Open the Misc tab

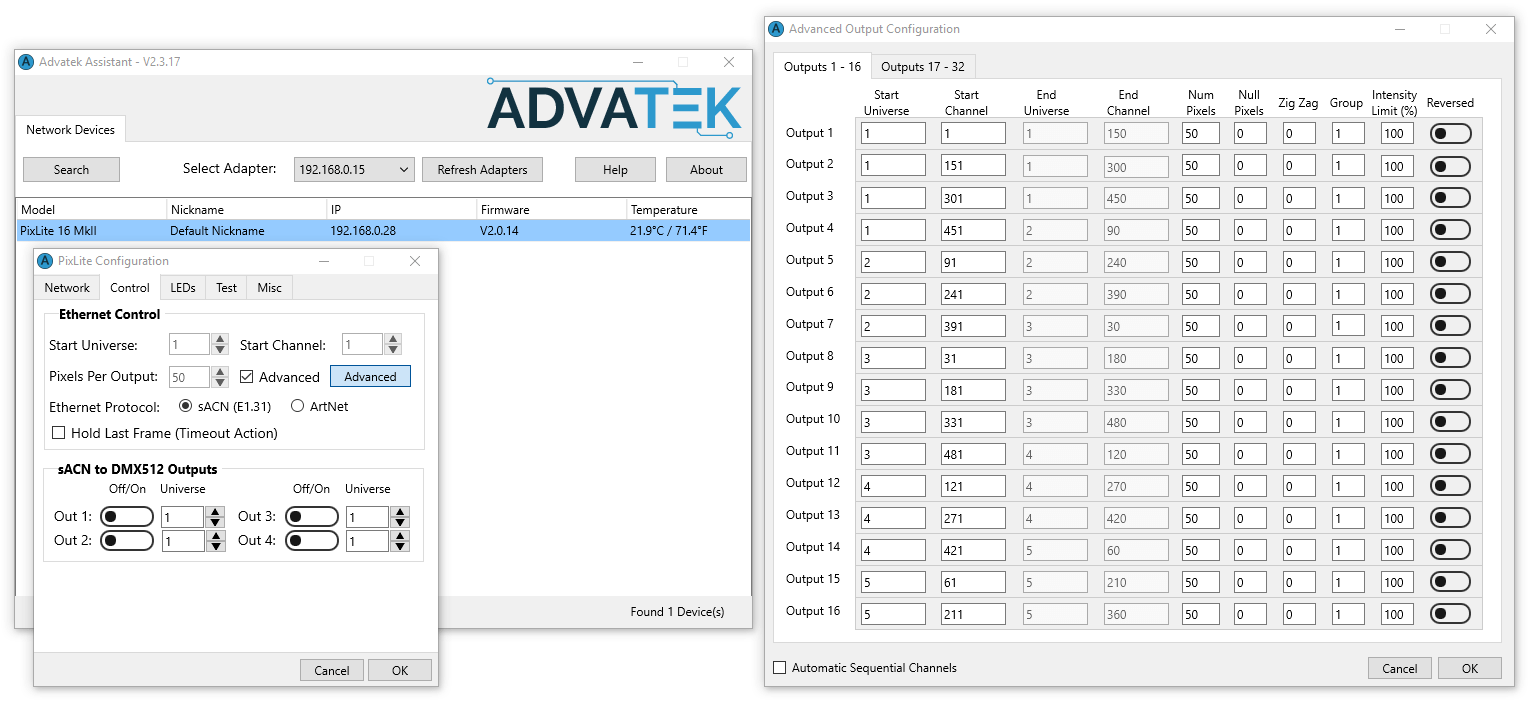click(x=270, y=288)
